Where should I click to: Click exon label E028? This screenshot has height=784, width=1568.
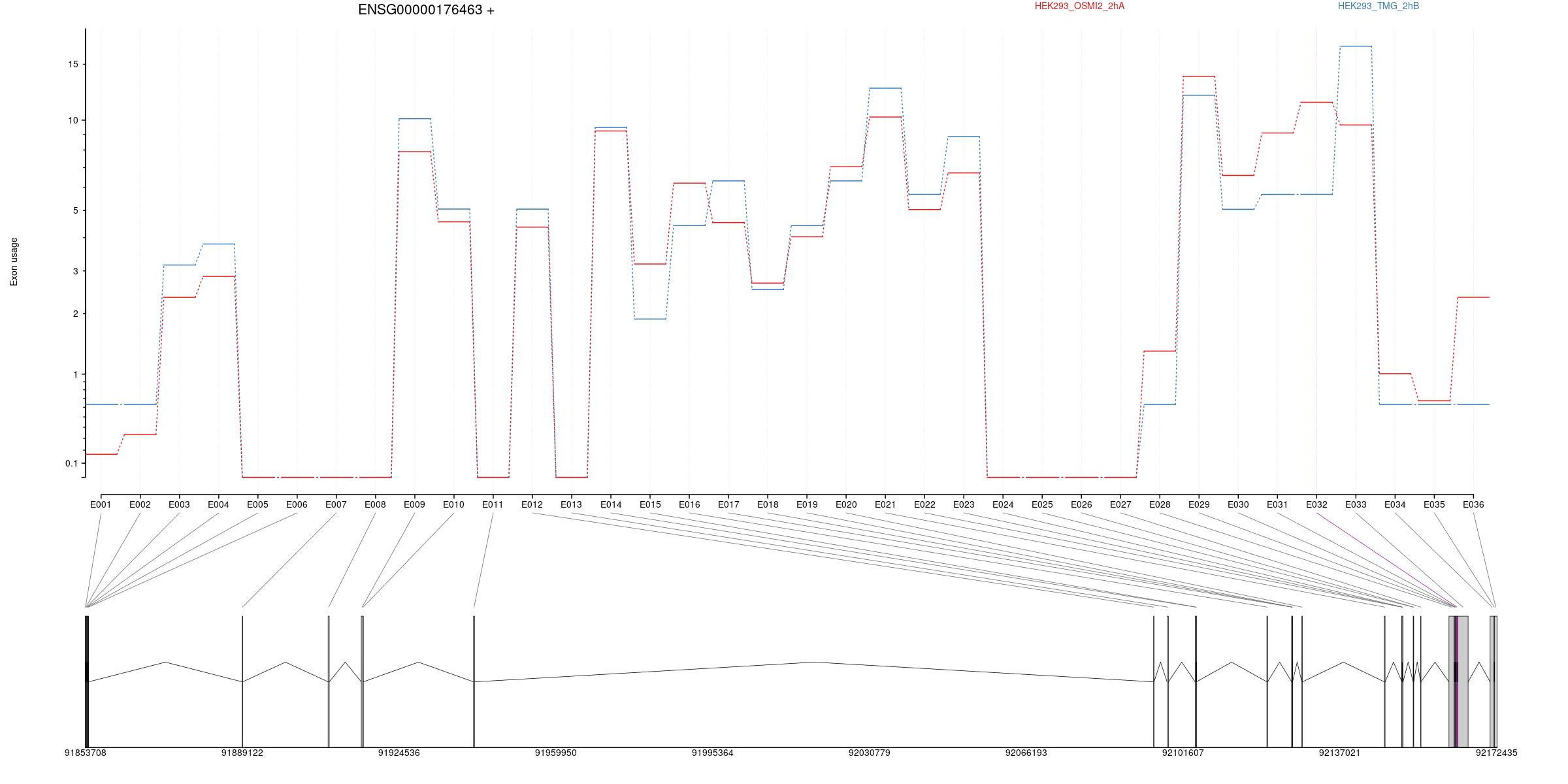1160,504
